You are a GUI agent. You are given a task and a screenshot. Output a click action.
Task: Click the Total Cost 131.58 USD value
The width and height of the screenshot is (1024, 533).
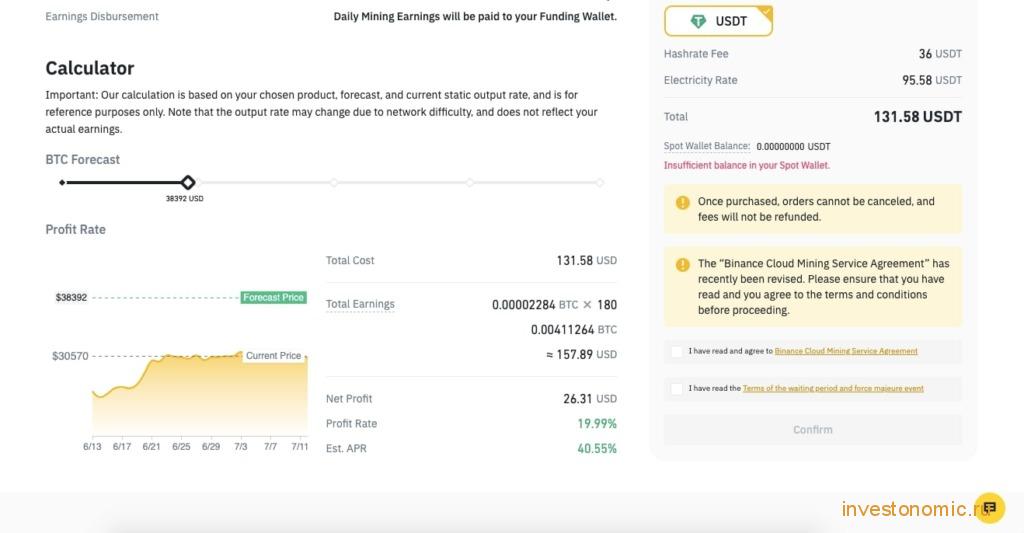coord(586,261)
